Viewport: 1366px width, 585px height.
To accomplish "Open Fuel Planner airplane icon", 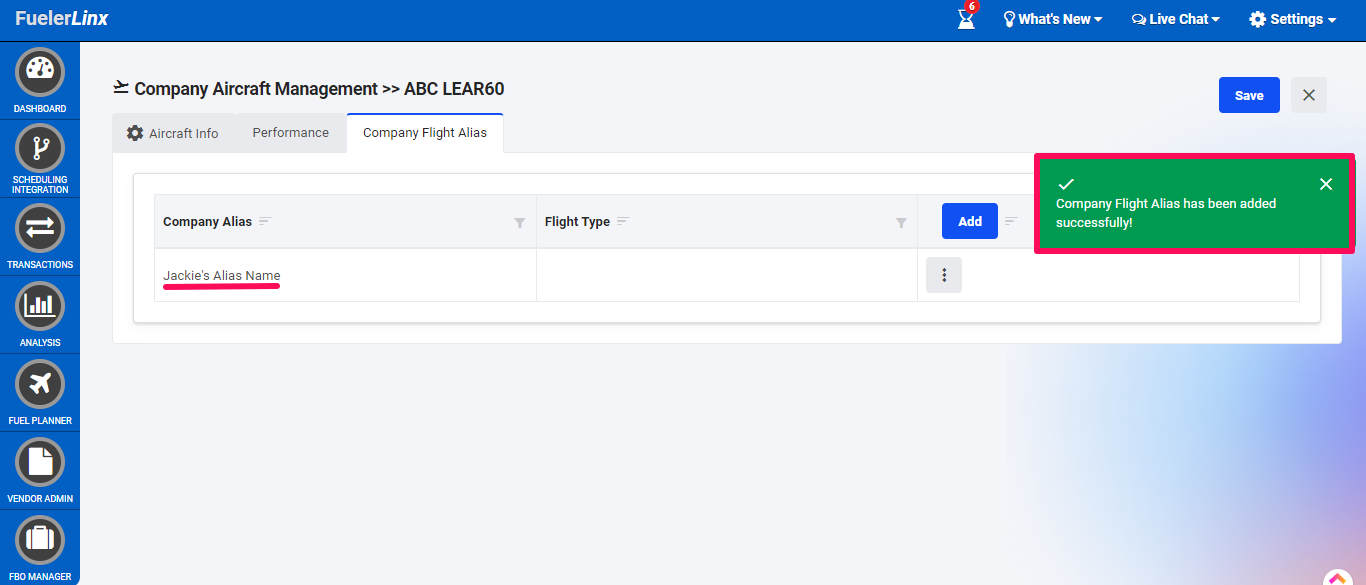I will (40, 384).
